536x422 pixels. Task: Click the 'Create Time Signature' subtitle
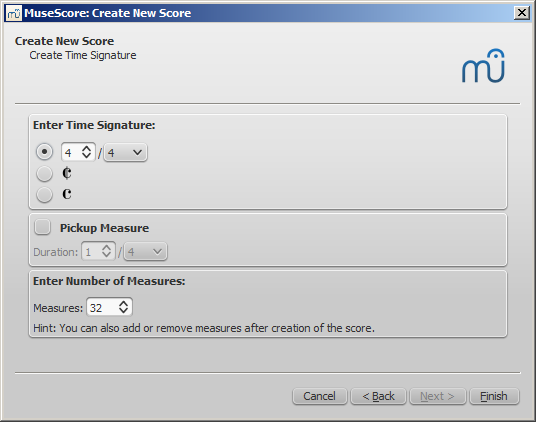click(83, 55)
